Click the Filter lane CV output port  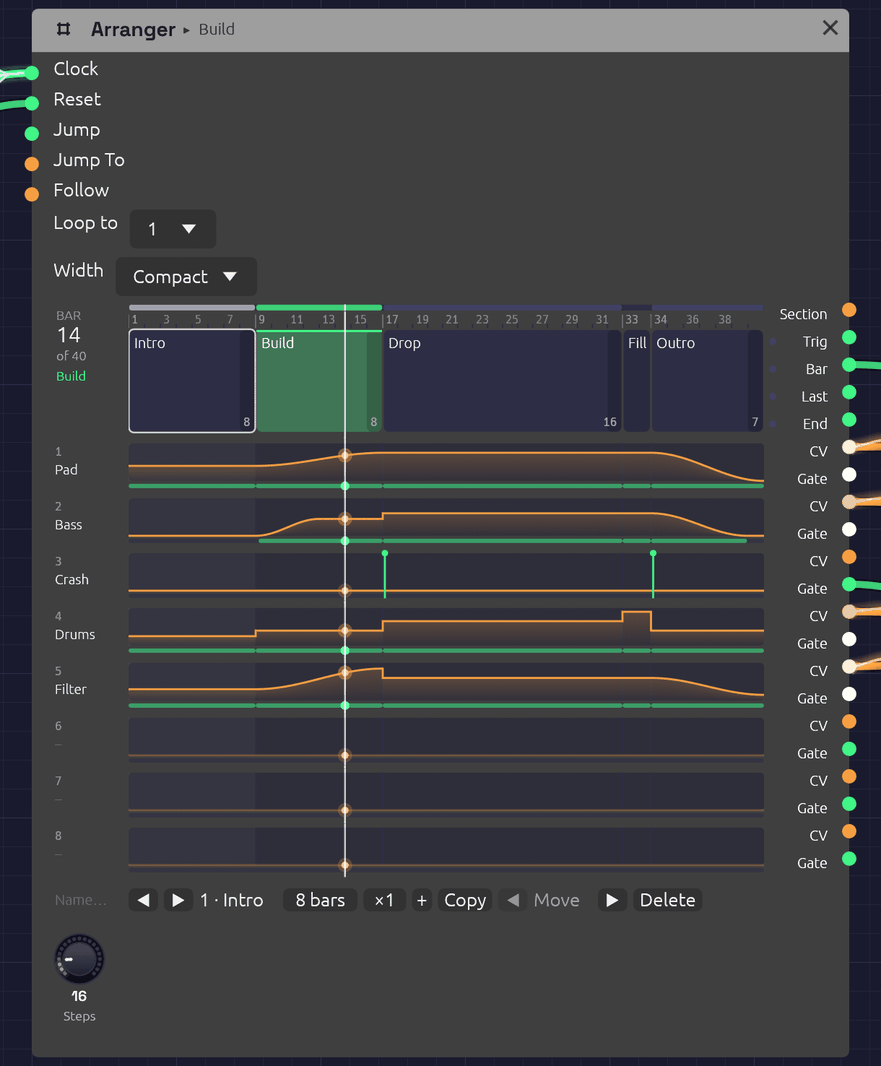[849, 666]
